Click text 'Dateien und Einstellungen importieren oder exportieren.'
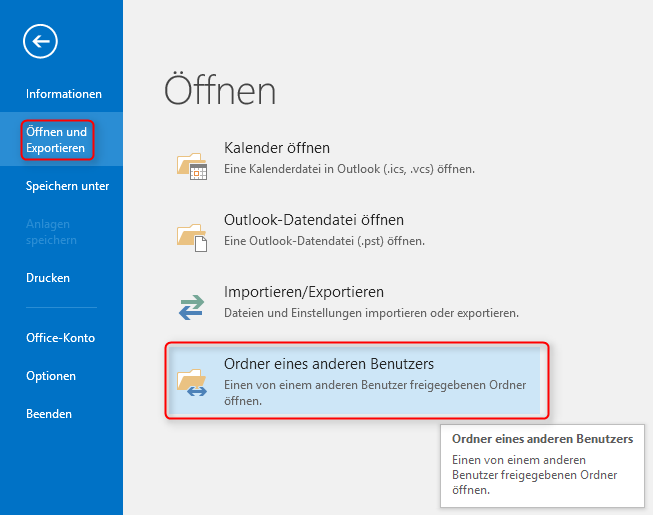 point(371,313)
